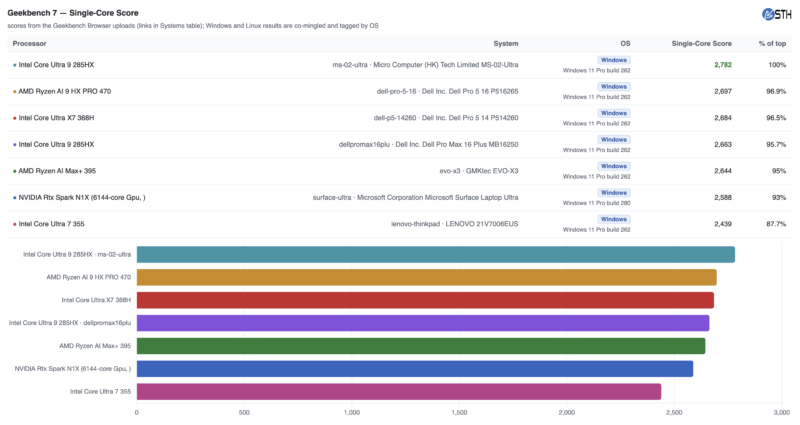Viewport: 800px width, 425px height.
Task: Click the Windows tag on the GMKtec EVO-X3 row
Action: pyautogui.click(x=613, y=166)
